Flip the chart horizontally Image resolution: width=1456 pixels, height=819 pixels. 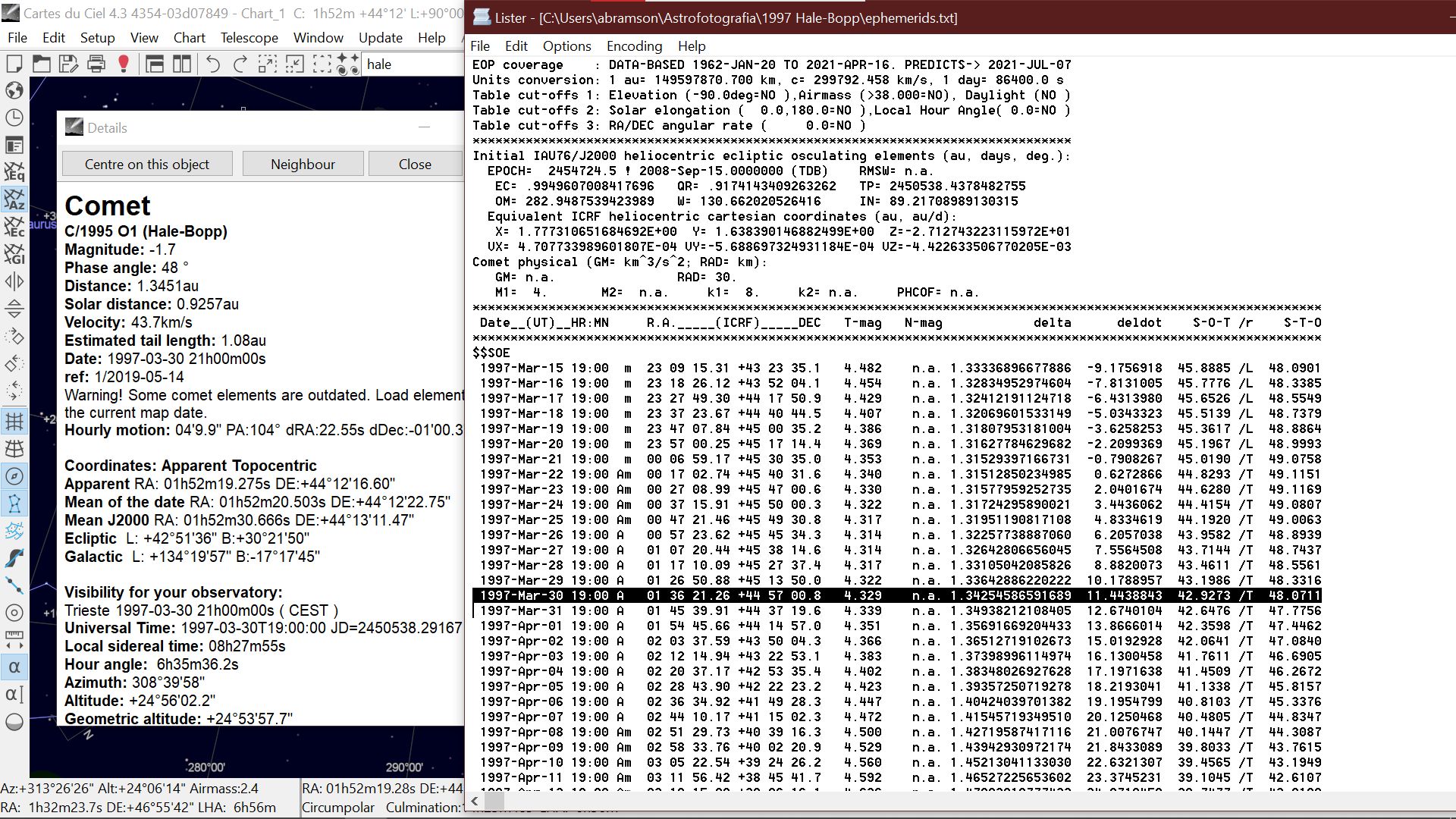[x=14, y=282]
